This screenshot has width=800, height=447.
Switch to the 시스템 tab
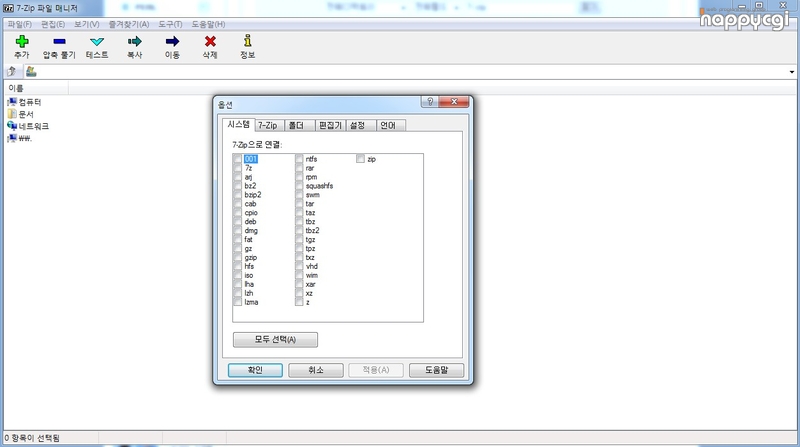click(238, 124)
